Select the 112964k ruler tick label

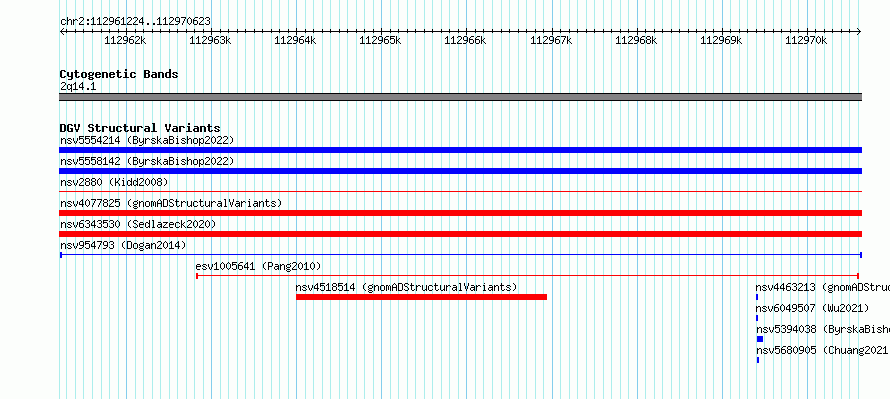tap(295, 40)
